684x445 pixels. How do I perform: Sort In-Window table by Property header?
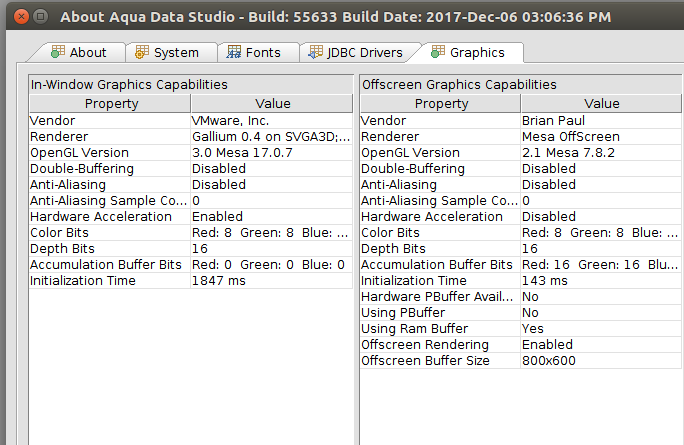click(x=110, y=103)
